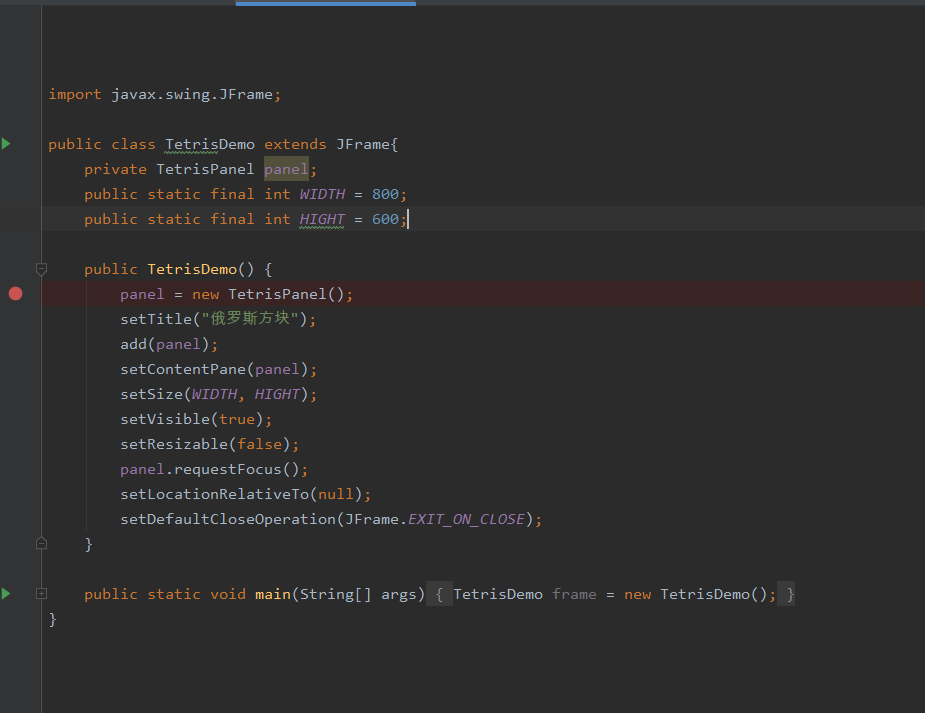Click the main method name
This screenshot has width=925, height=713.
pos(273,594)
